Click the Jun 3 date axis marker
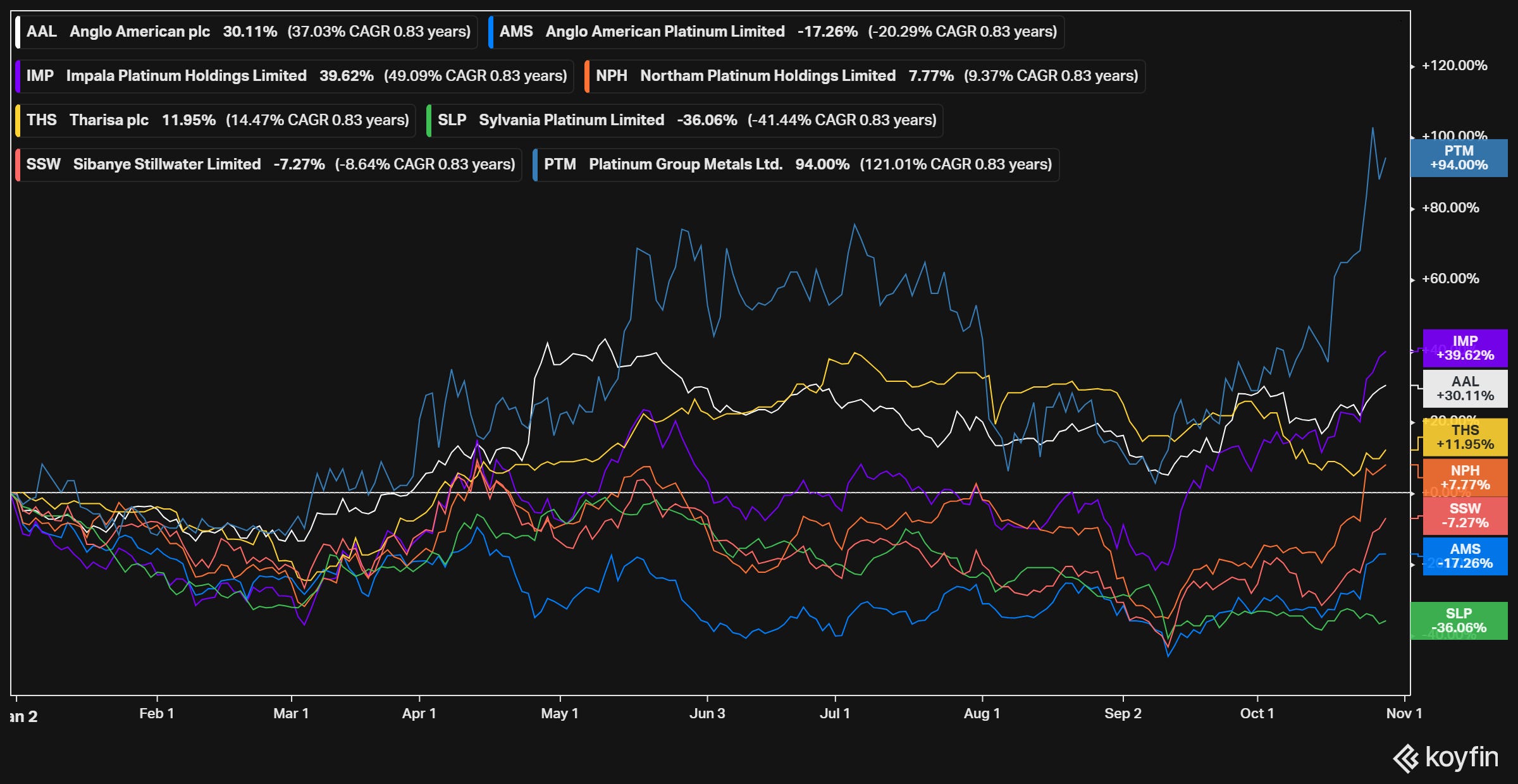The width and height of the screenshot is (1518, 784). (707, 713)
